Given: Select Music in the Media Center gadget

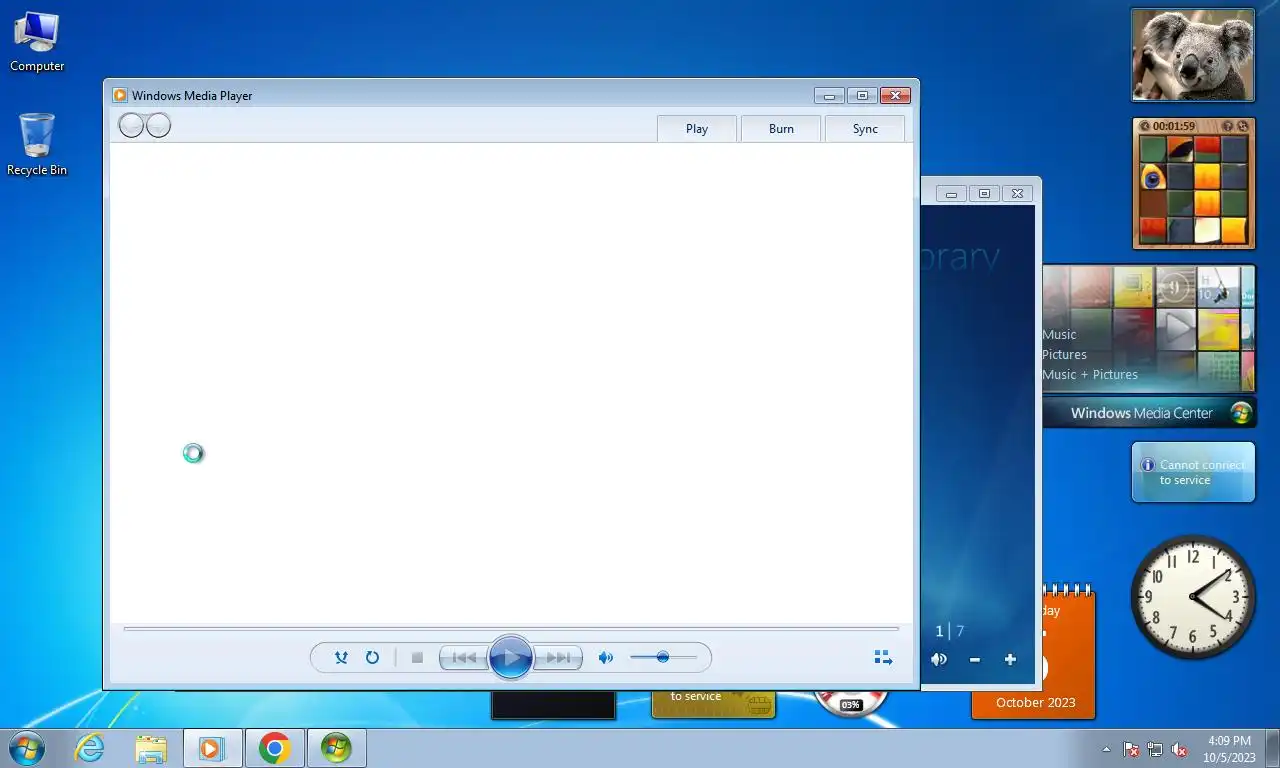Looking at the screenshot, I should point(1059,335).
